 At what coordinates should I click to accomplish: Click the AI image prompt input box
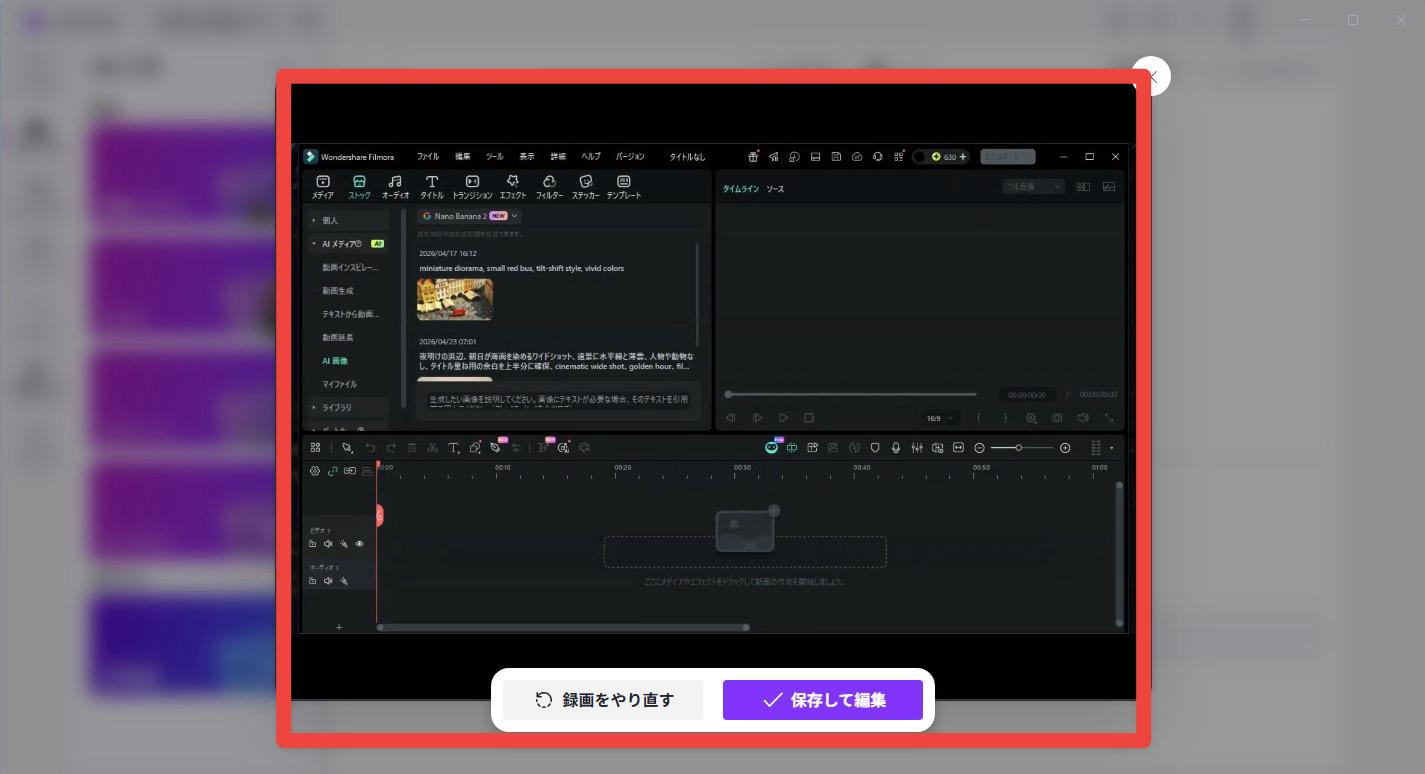[559, 403]
